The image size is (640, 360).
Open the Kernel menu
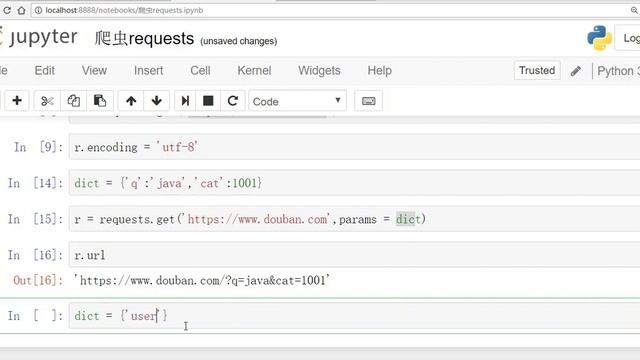pos(254,71)
